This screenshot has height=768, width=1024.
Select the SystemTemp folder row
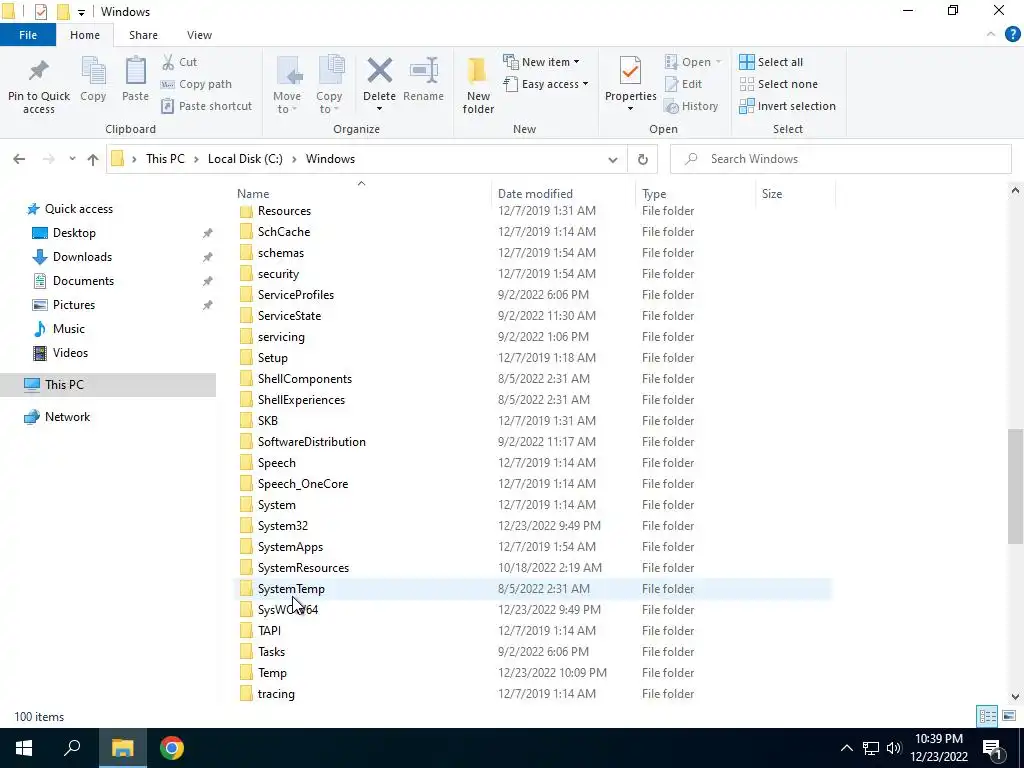click(x=533, y=588)
